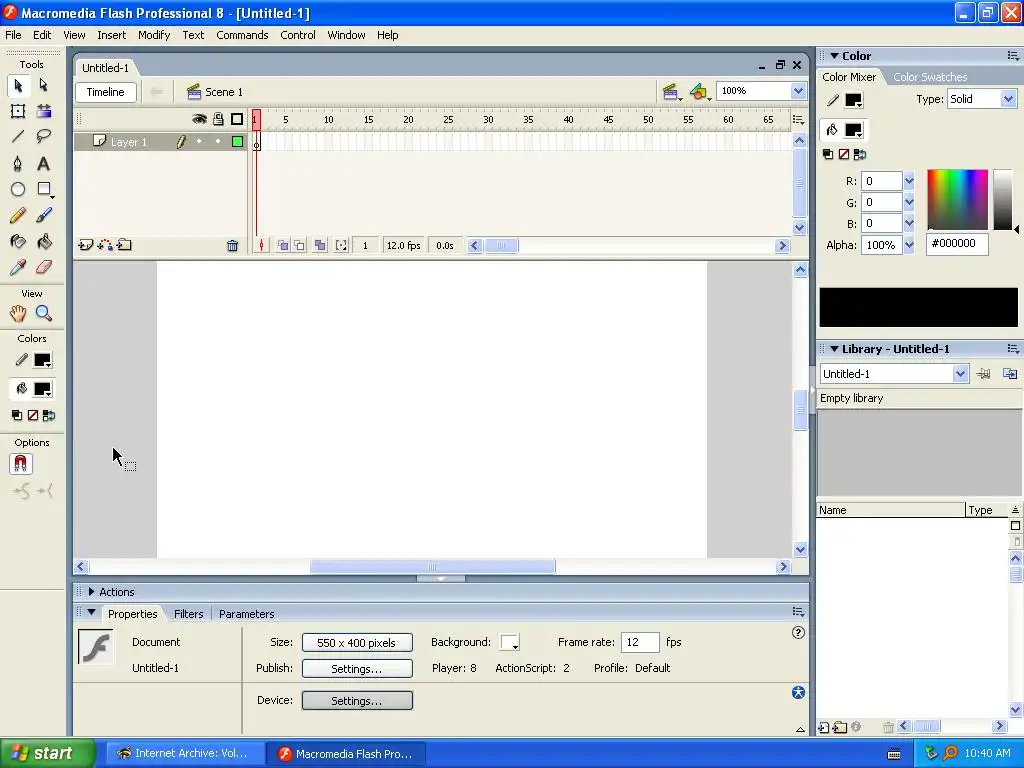Click Delete Layer trash icon
Image resolution: width=1024 pixels, height=768 pixels.
232,246
